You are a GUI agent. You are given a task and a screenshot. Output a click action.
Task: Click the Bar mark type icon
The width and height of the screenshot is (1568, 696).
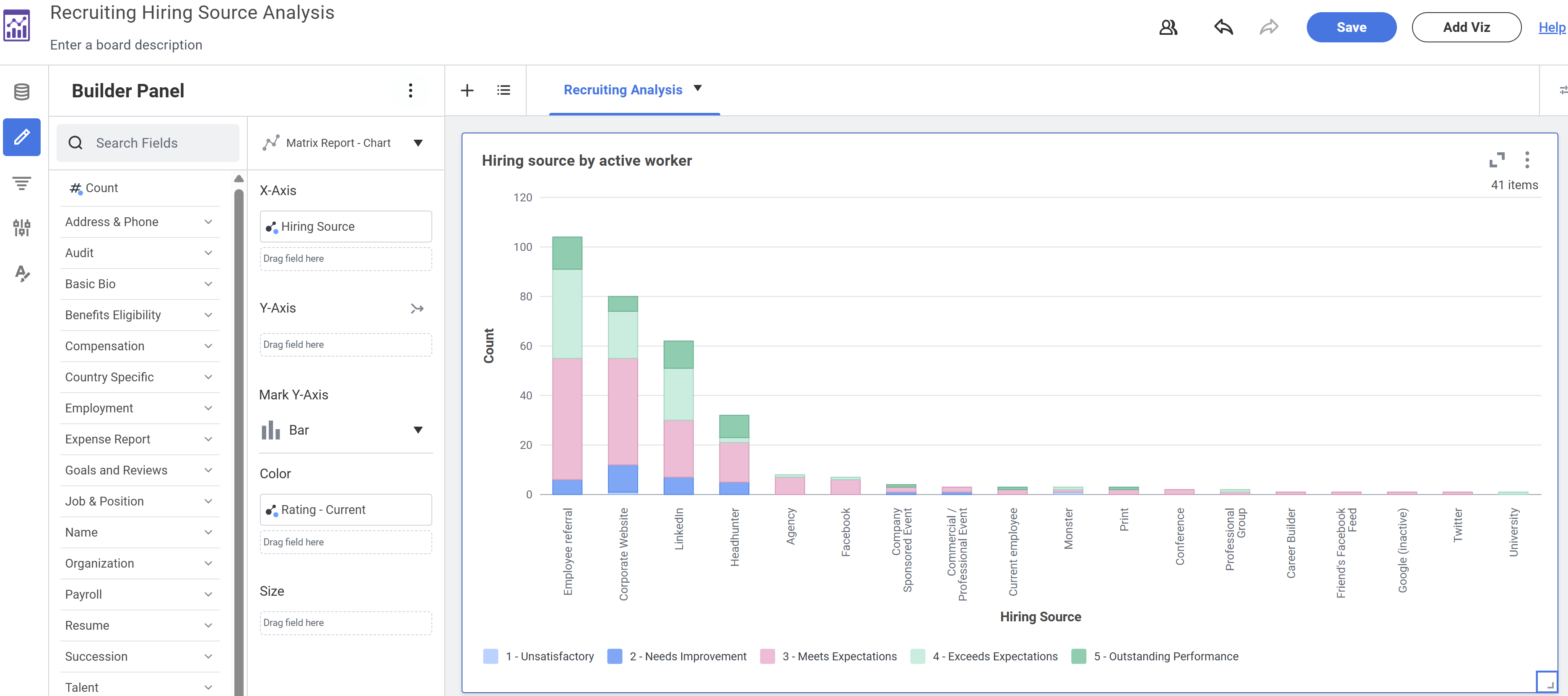pos(271,430)
